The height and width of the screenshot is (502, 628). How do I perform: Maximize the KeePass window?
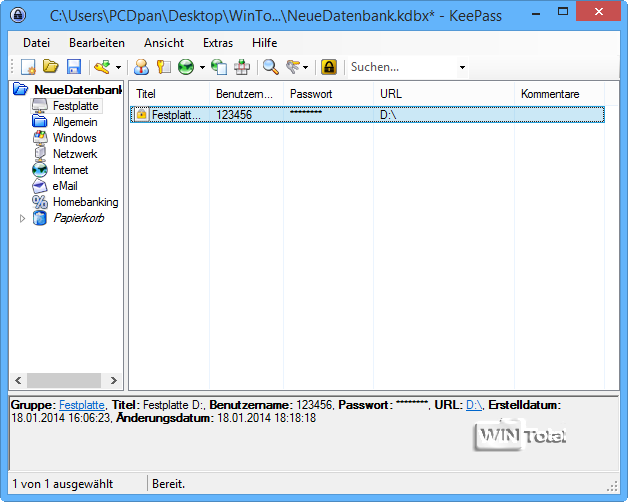coord(563,12)
